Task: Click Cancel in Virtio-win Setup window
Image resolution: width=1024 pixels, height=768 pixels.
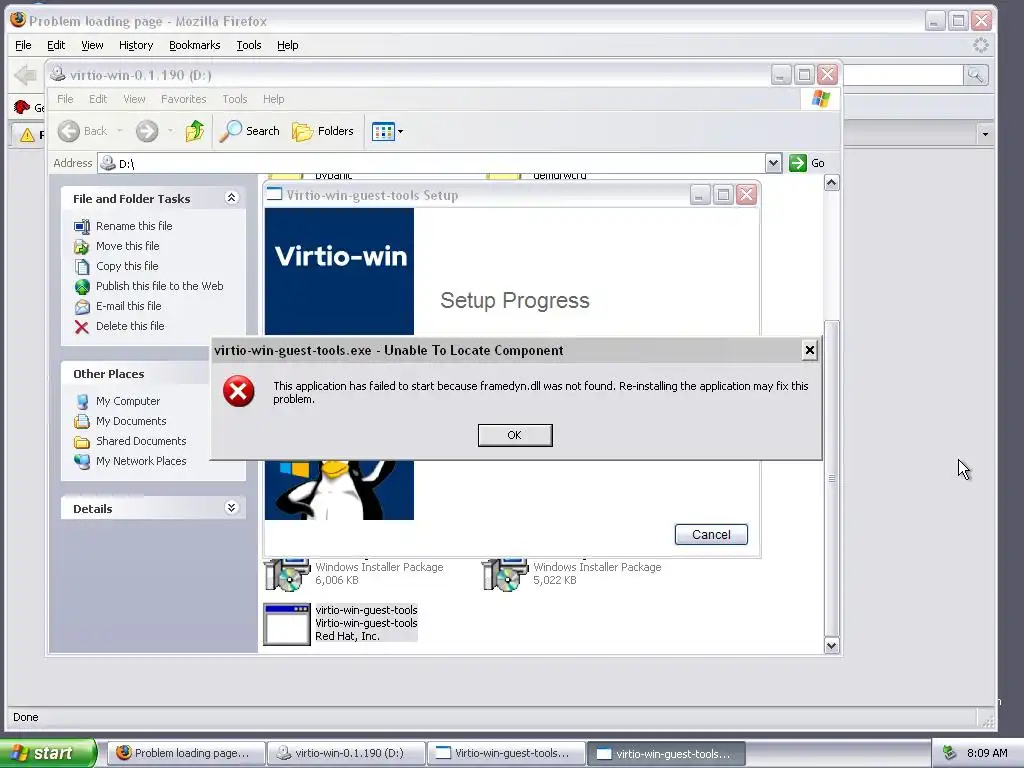Action: [711, 534]
